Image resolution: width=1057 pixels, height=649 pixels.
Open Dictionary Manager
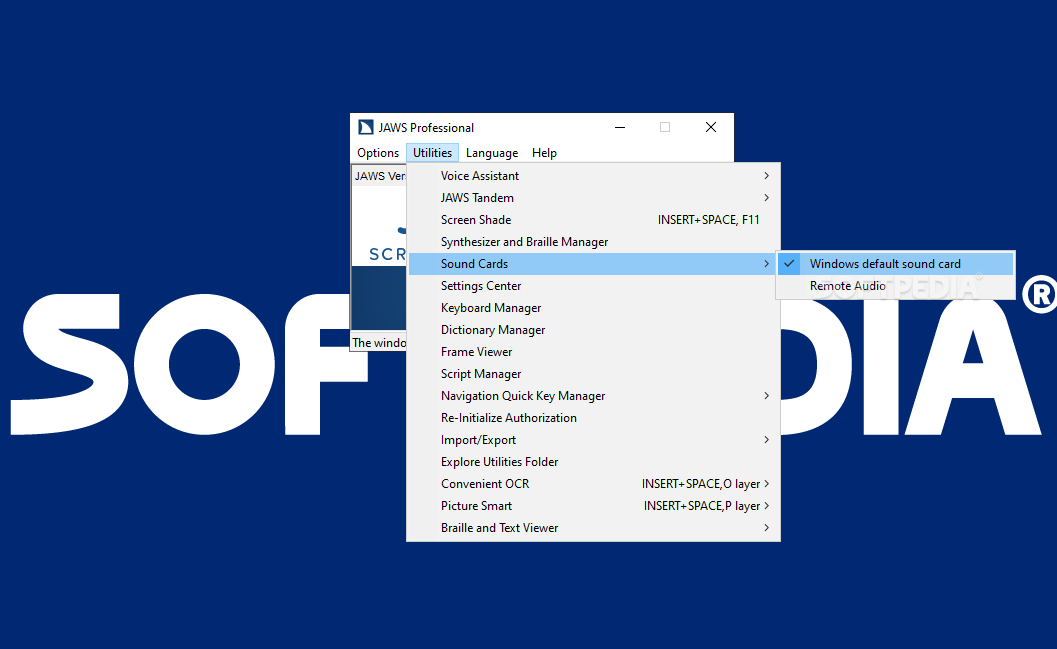coord(594,330)
